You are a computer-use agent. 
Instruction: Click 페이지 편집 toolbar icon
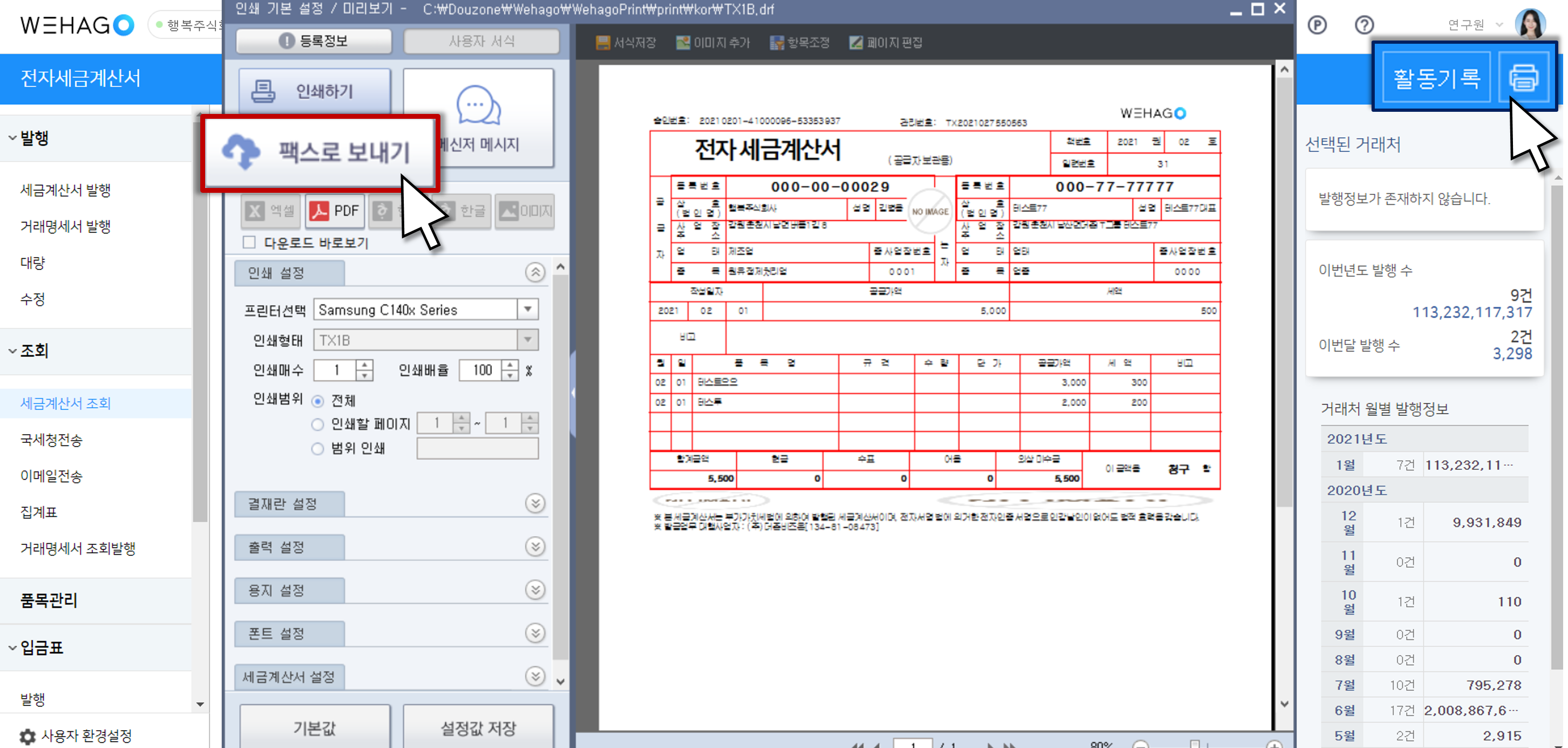tap(856, 43)
